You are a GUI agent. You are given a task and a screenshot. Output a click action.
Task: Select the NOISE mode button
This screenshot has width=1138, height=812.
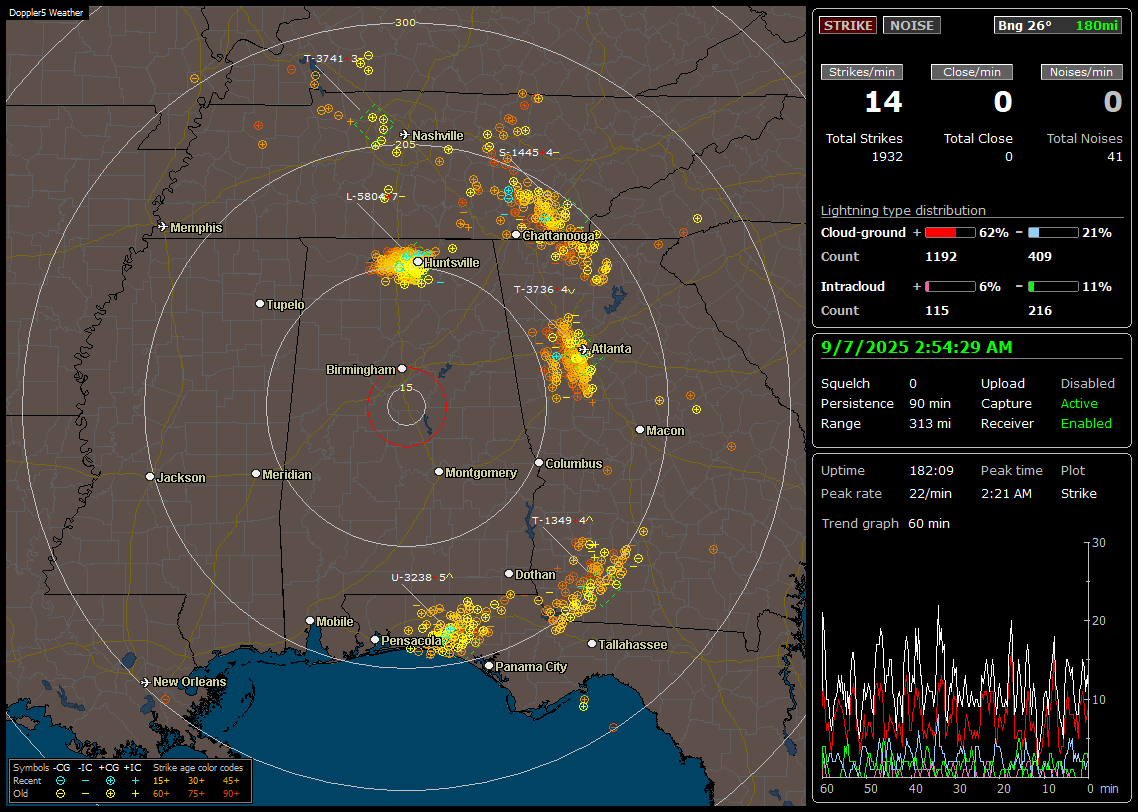(912, 25)
